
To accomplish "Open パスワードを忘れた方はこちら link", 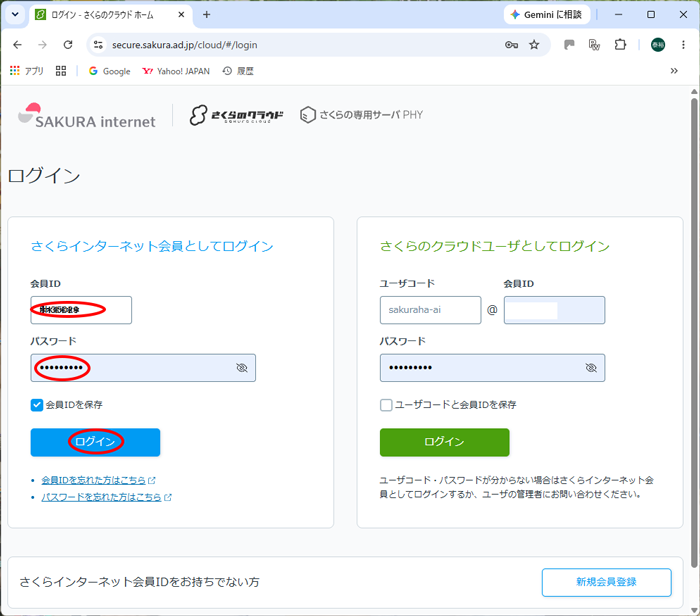I will tap(101, 497).
